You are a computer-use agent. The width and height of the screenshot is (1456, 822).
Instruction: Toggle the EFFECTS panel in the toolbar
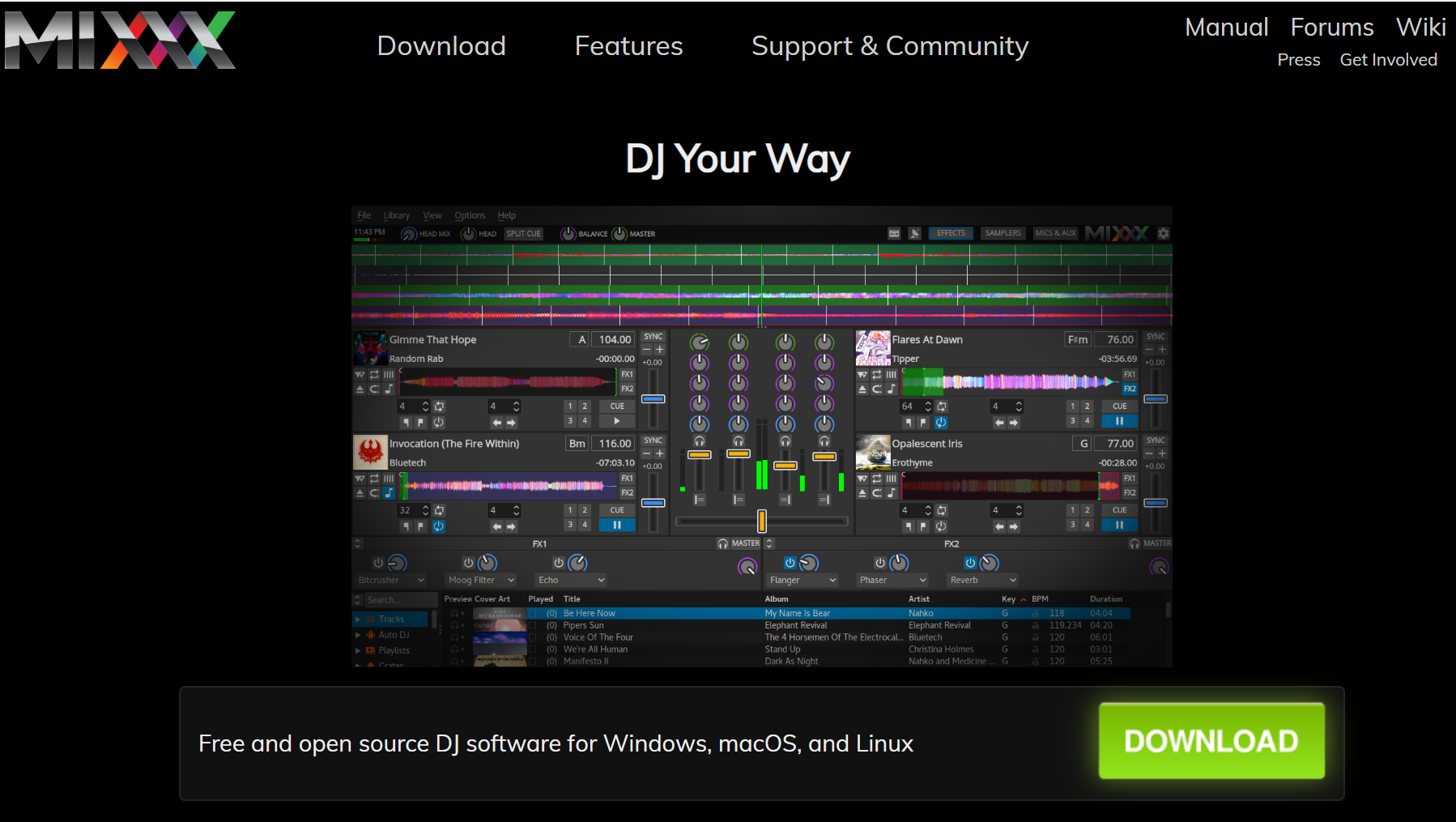point(950,232)
